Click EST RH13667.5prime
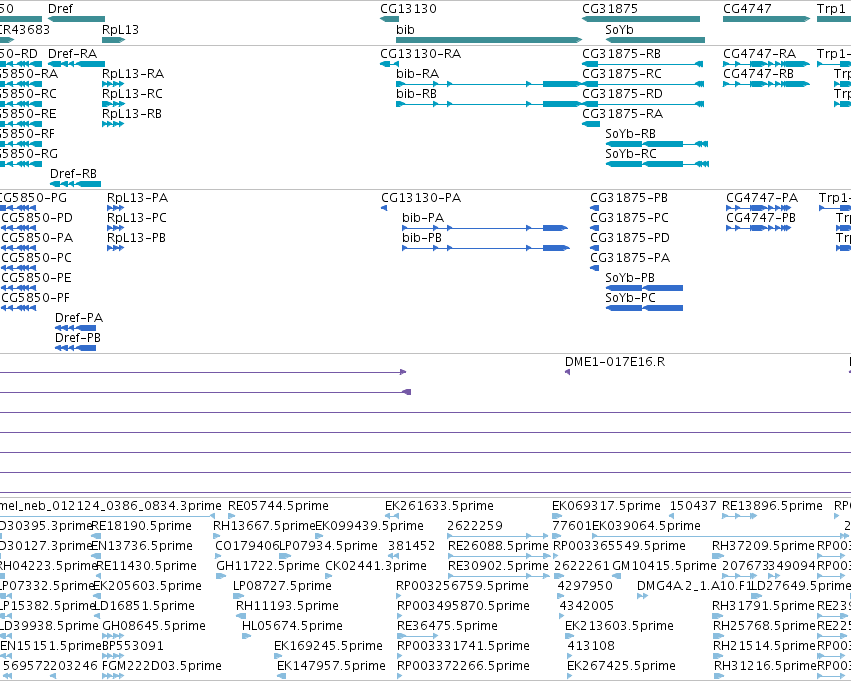This screenshot has height=681, width=851. pyautogui.click(x=217, y=536)
